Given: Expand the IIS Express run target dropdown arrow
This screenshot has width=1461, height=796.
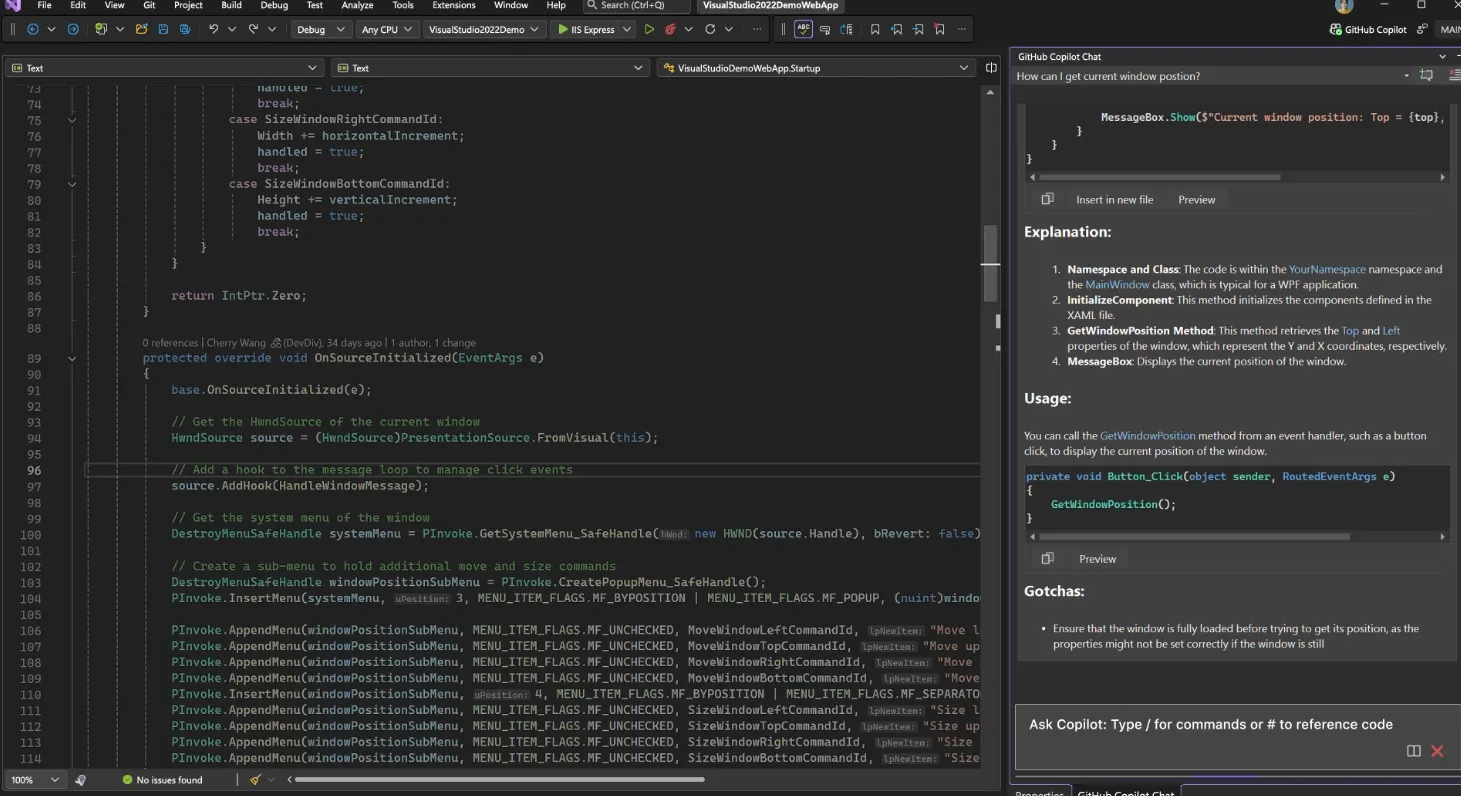Looking at the screenshot, I should 627,29.
